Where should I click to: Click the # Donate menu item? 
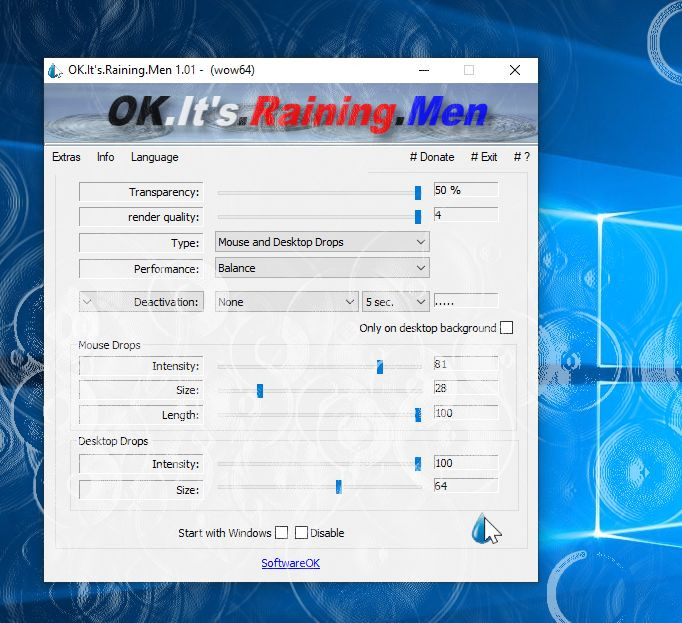tap(432, 157)
